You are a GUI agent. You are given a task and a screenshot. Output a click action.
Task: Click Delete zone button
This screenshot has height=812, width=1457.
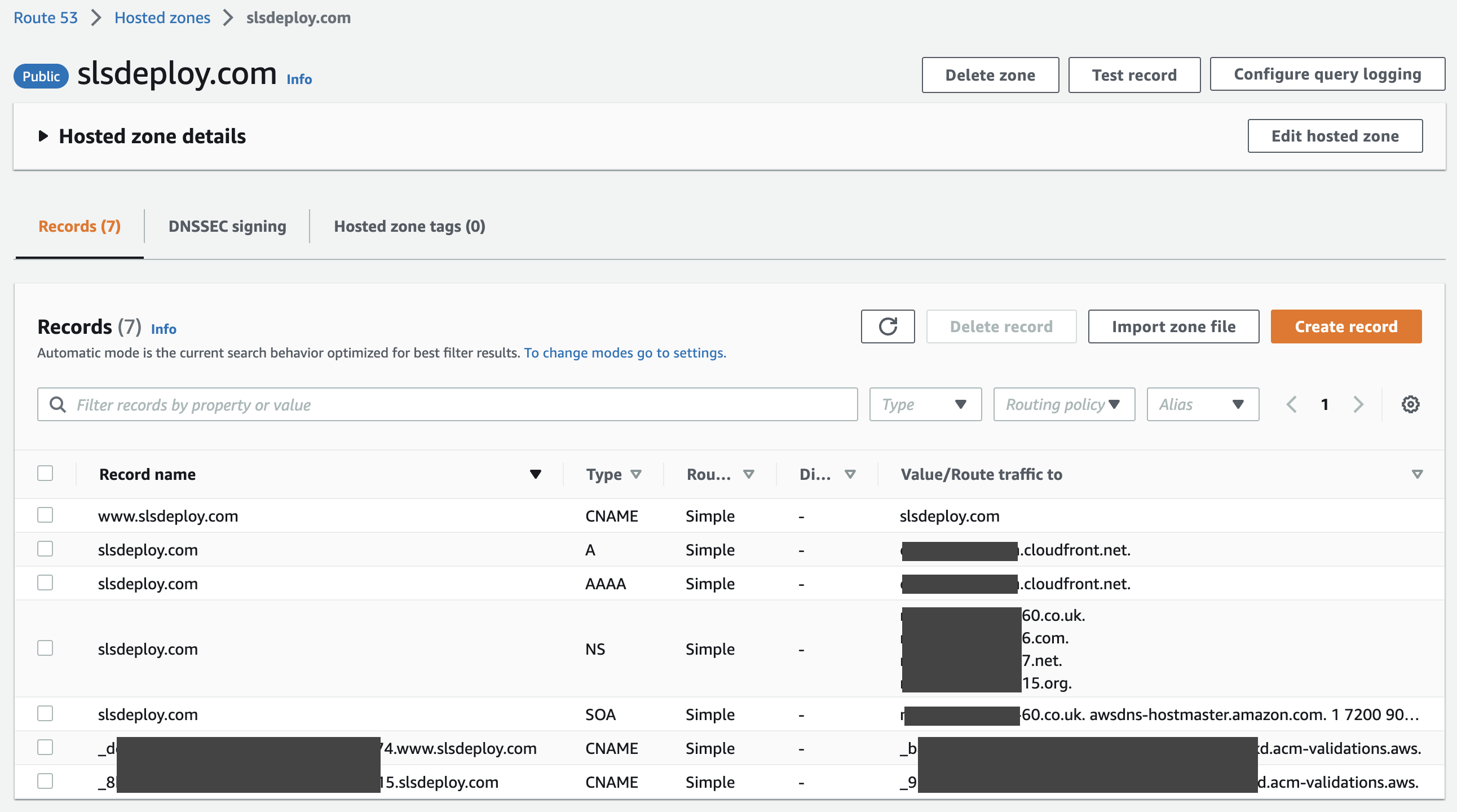coord(990,74)
